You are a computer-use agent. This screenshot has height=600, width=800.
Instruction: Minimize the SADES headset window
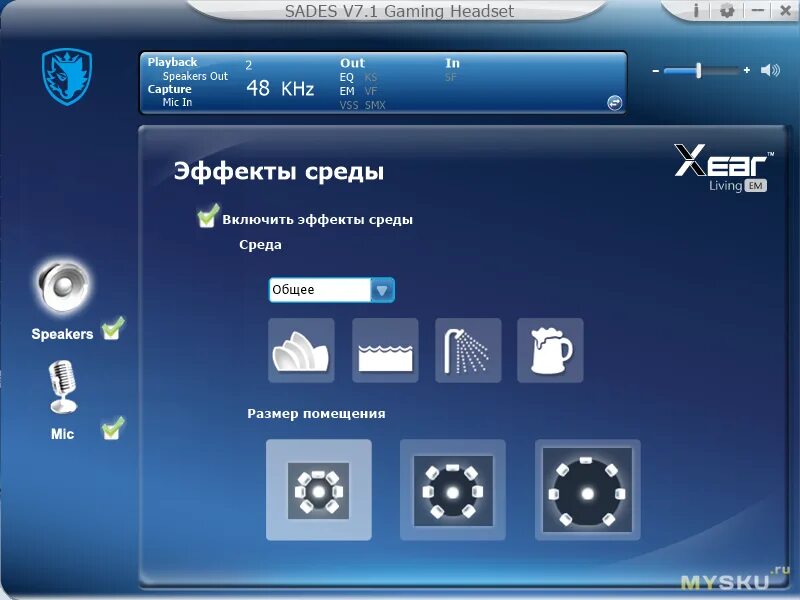click(x=758, y=11)
